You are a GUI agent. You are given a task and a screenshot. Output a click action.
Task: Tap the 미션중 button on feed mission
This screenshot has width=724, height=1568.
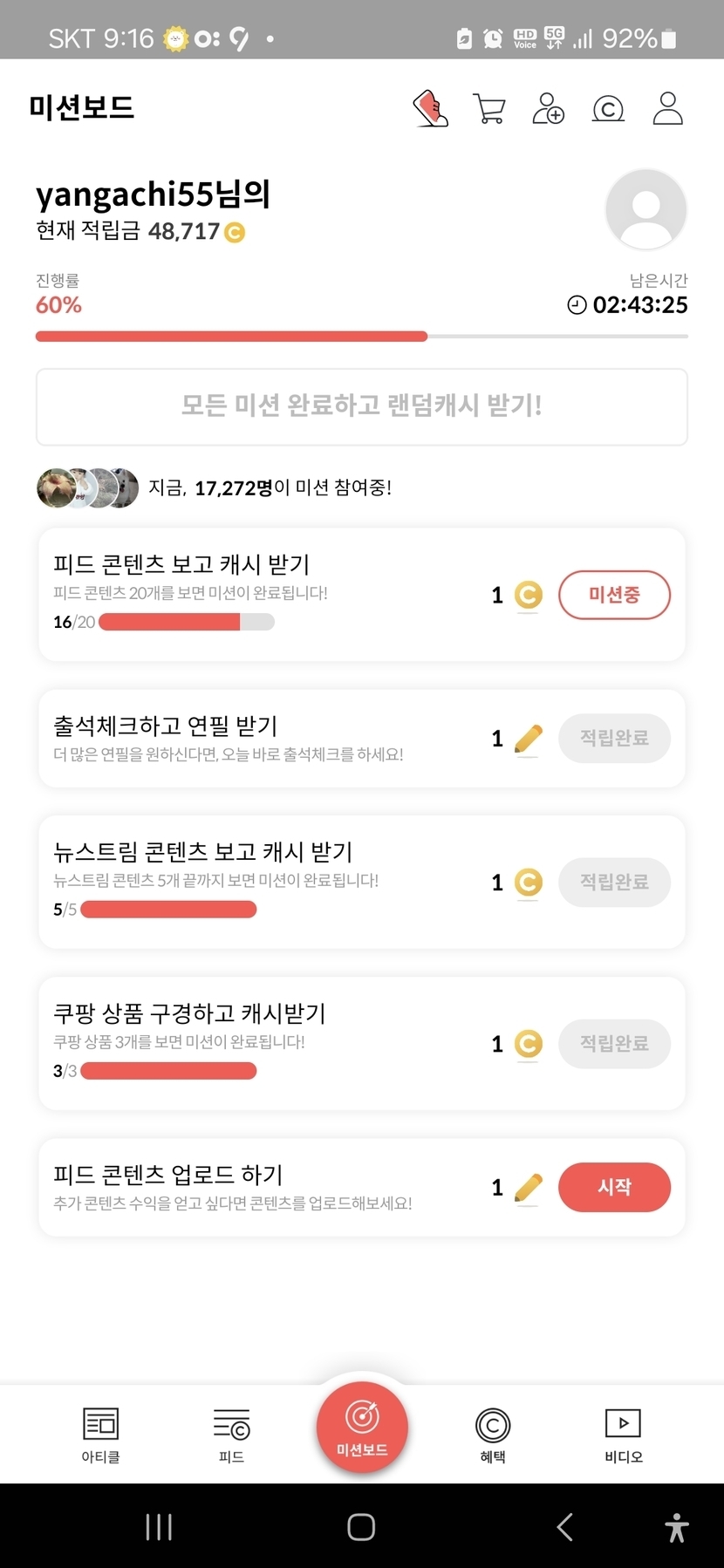(x=614, y=595)
